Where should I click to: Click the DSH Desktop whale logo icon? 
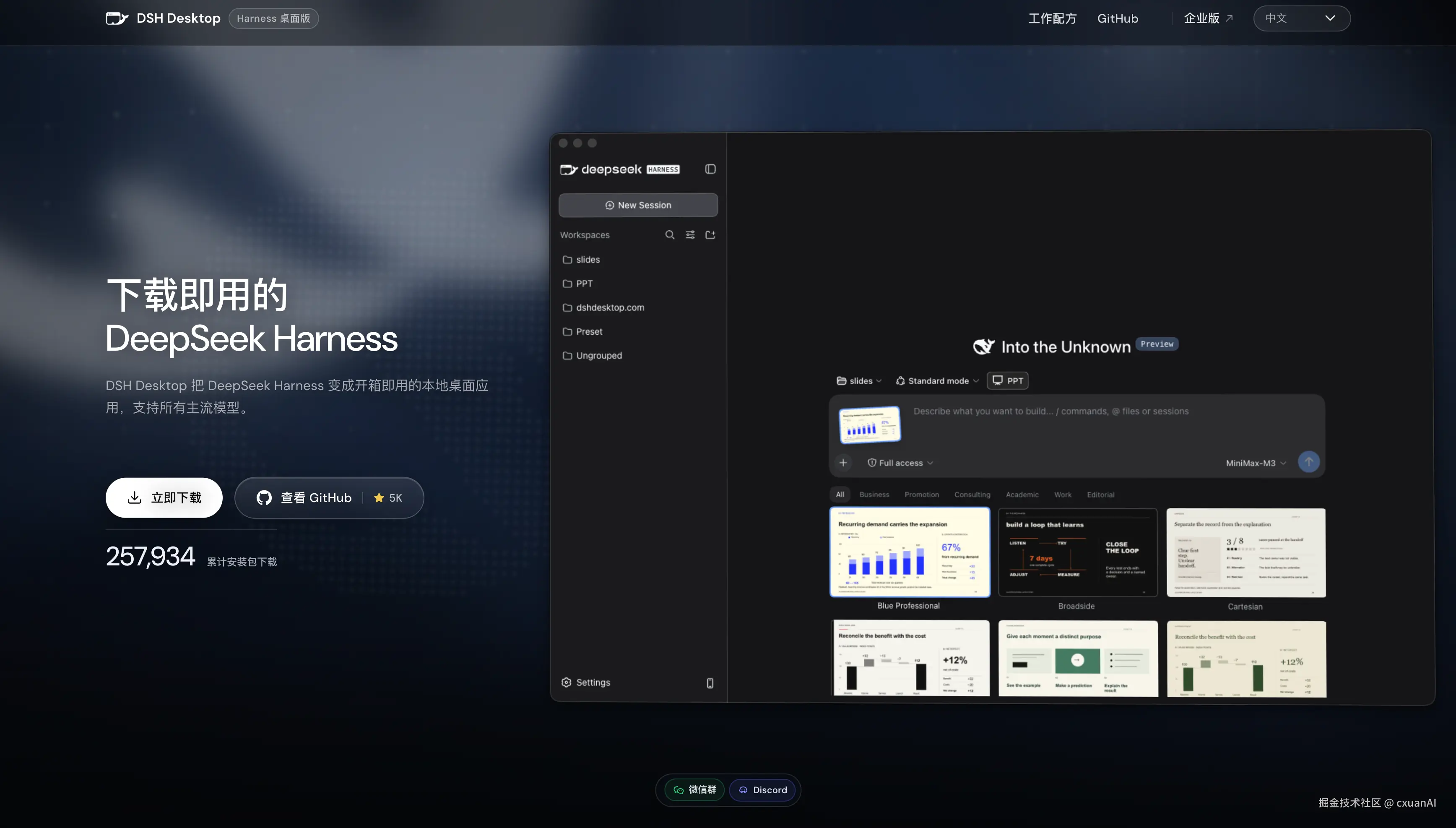pyautogui.click(x=117, y=18)
